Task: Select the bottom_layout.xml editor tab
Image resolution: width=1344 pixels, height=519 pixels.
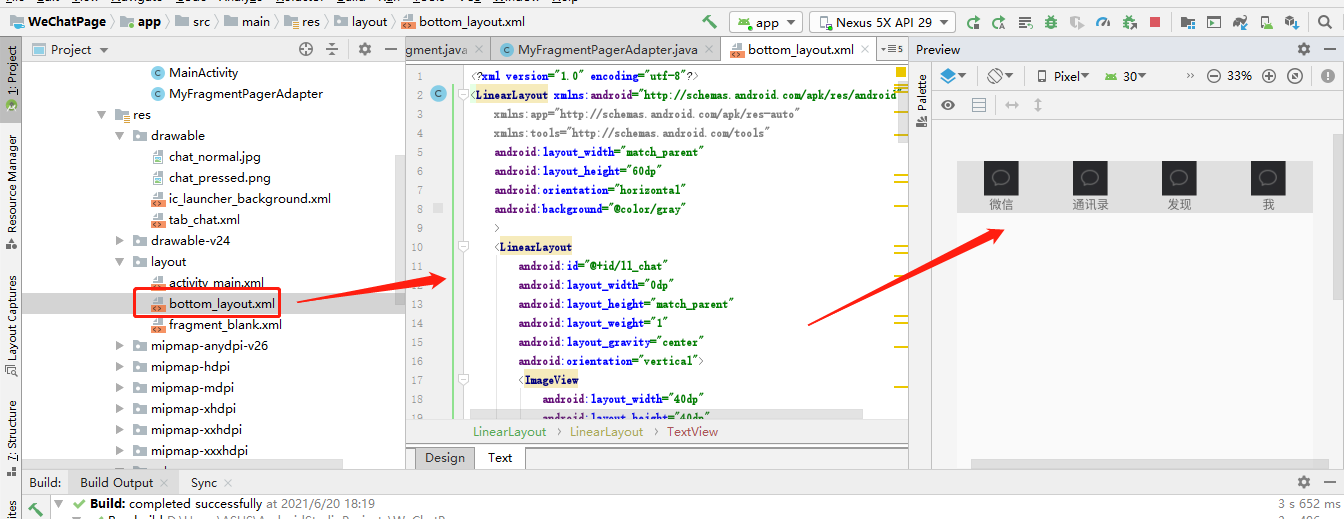Action: pos(800,49)
